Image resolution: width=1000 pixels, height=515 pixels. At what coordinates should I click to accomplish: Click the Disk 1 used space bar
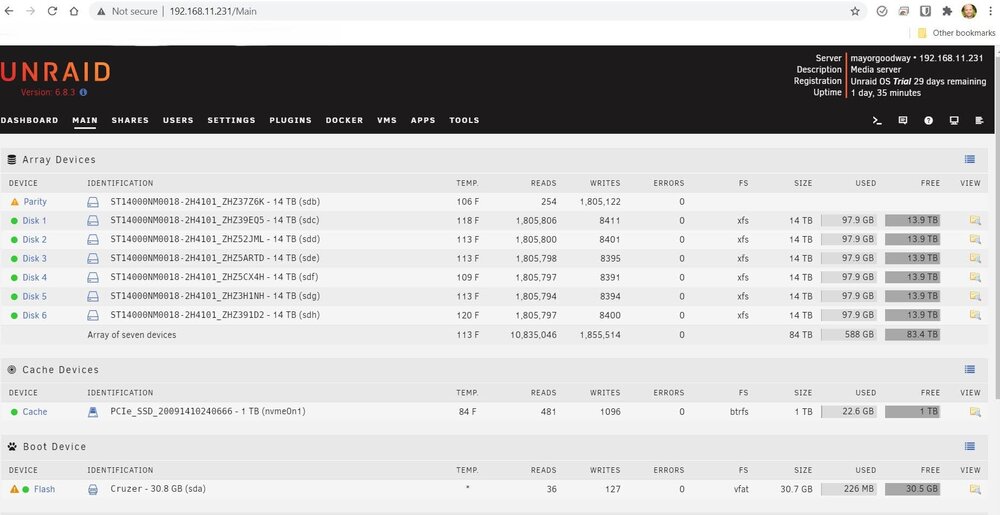click(x=849, y=220)
